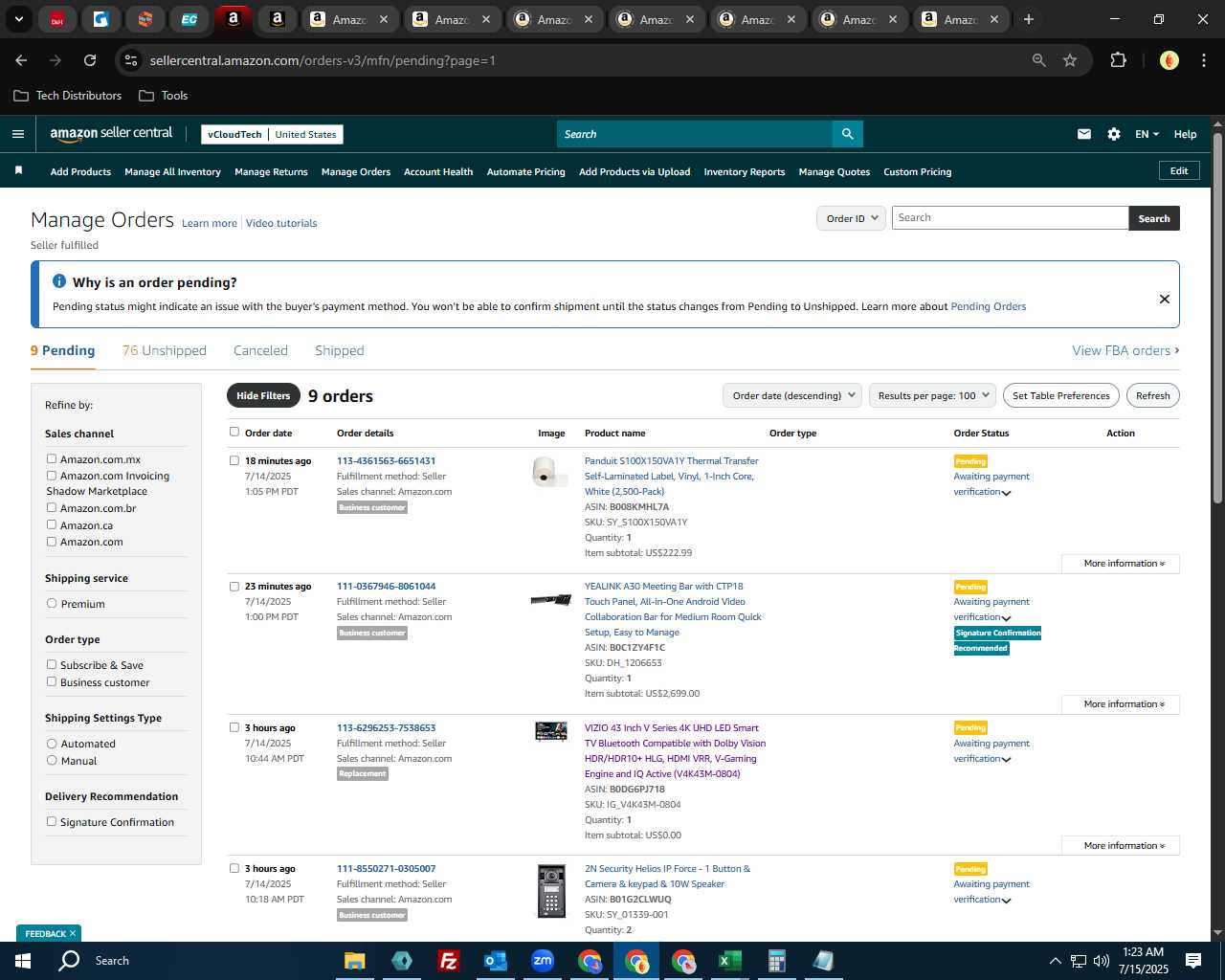Check the Amazon.com sales channel filter
Viewport: 1225px width, 980px height.
point(52,542)
